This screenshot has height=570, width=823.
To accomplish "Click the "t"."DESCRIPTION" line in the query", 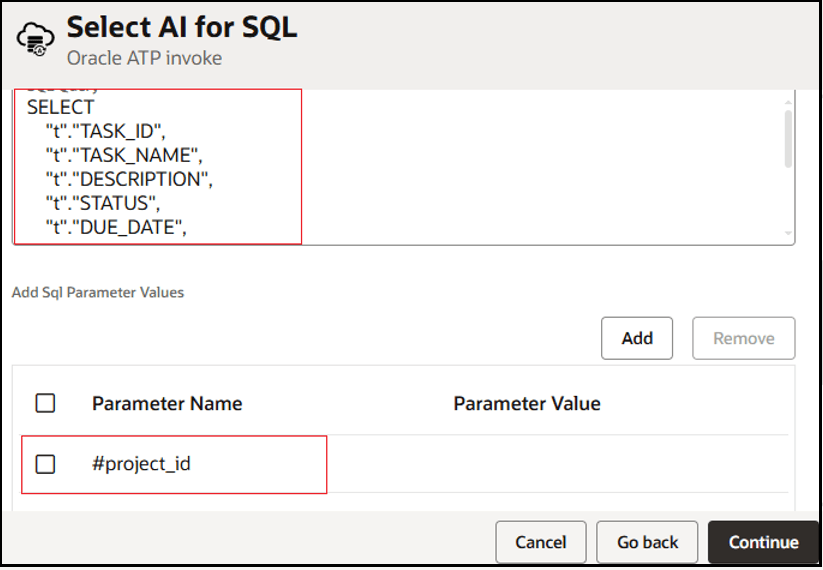I will (x=130, y=180).
